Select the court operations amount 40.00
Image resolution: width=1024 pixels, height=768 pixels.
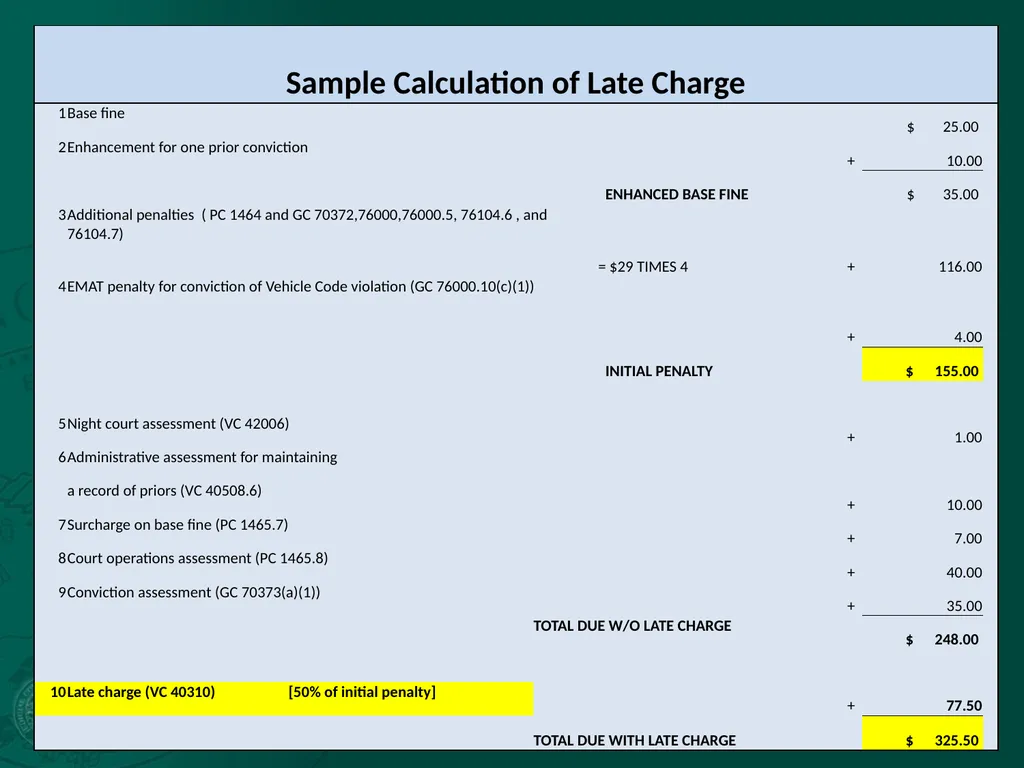(964, 572)
